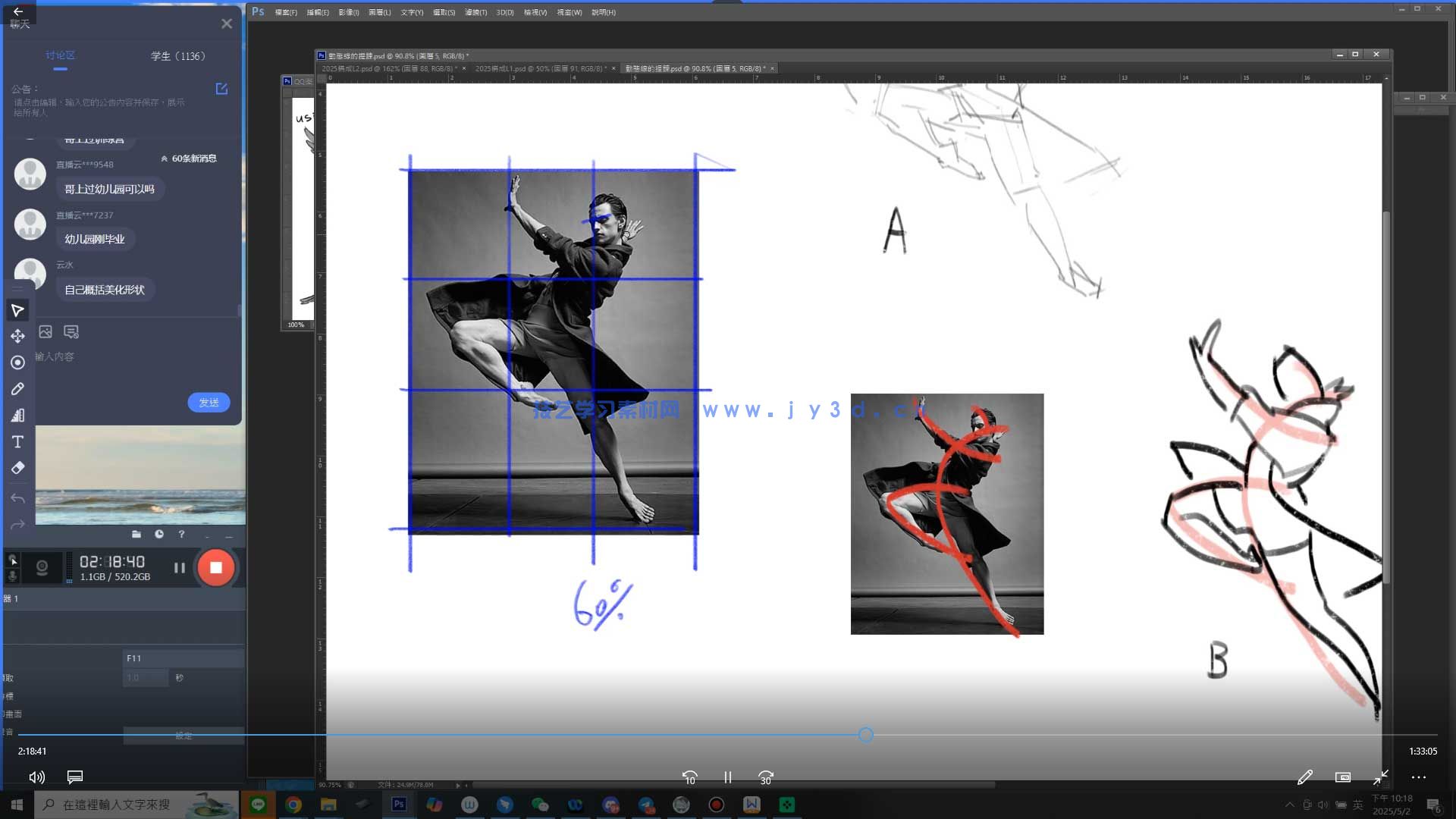Stop recording with the red stop button

(x=215, y=567)
